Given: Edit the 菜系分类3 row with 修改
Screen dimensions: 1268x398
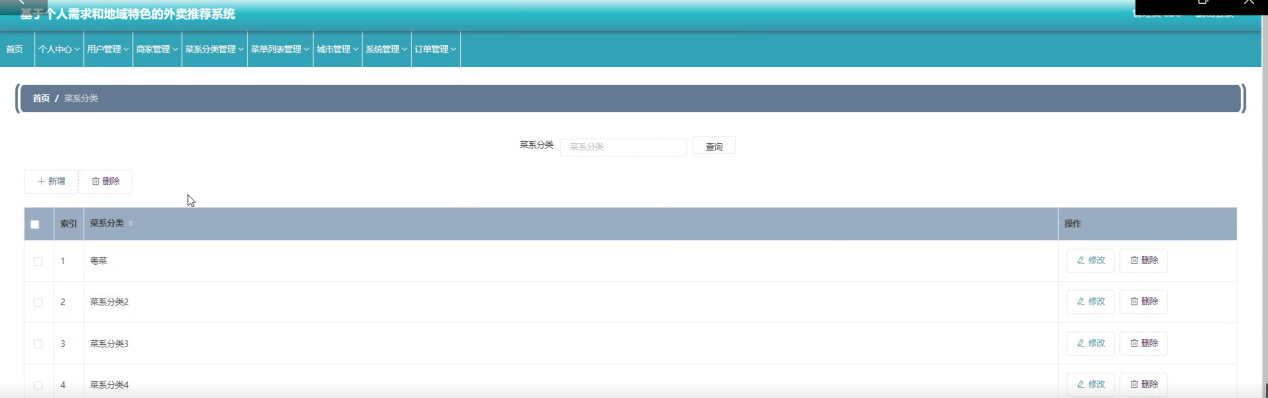Looking at the screenshot, I should click(1090, 343).
